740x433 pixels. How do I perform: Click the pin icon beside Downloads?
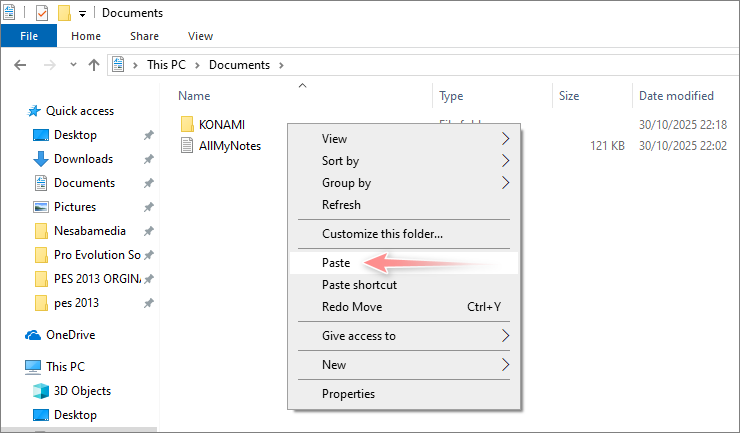pyautogui.click(x=149, y=159)
